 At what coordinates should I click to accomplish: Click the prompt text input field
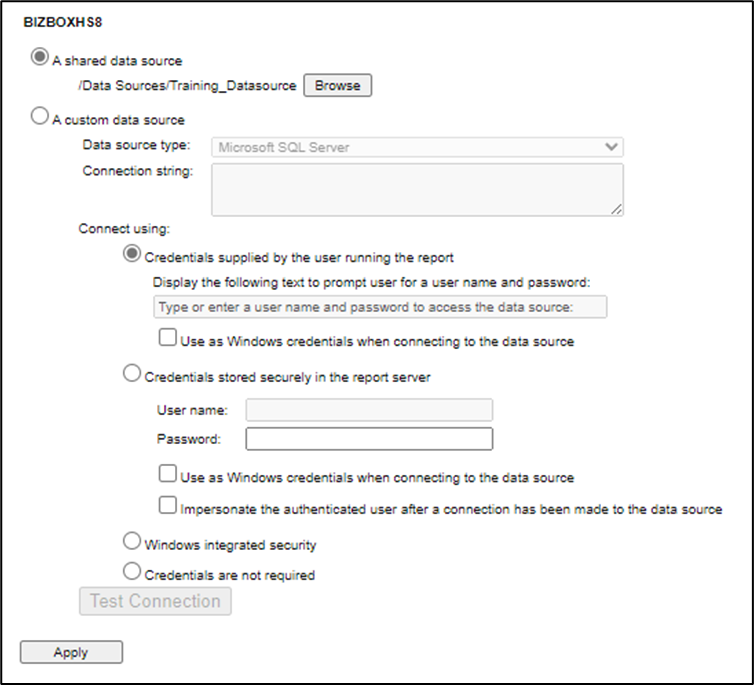(x=381, y=306)
